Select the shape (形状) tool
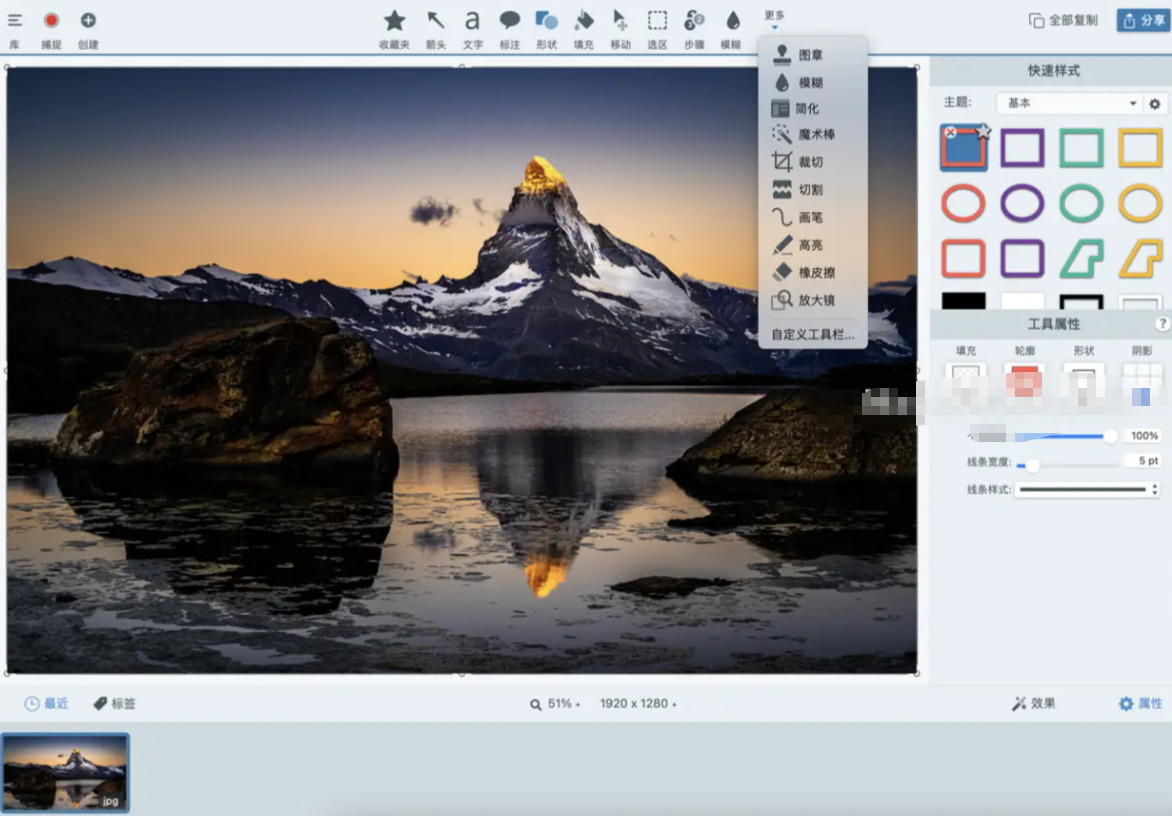 (546, 30)
